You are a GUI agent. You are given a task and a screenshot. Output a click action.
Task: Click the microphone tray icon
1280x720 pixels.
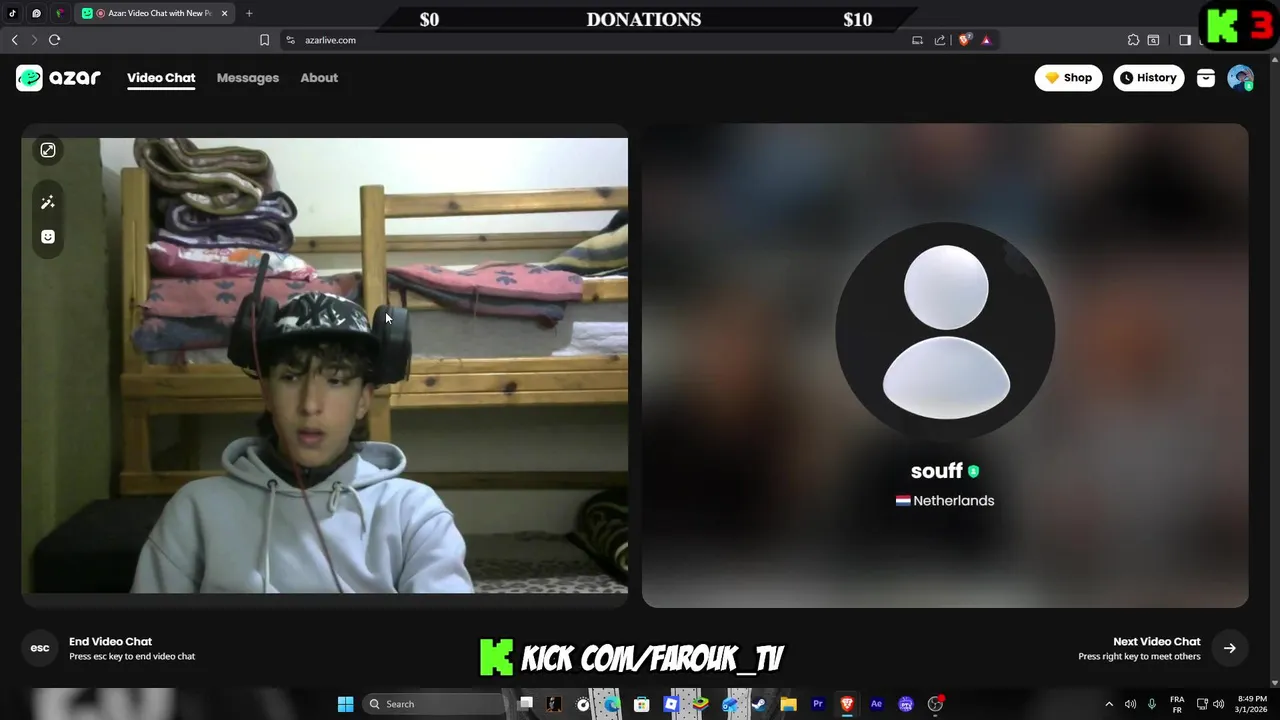pos(1152,704)
